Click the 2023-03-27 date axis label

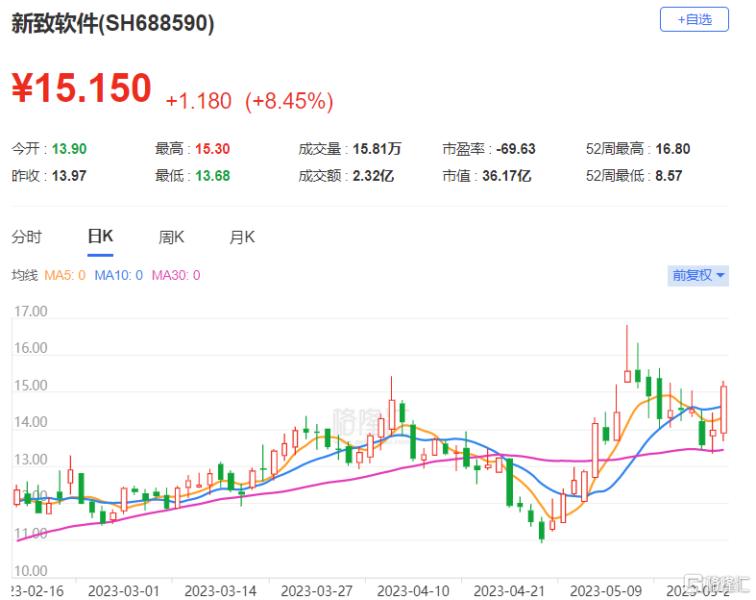317,590
